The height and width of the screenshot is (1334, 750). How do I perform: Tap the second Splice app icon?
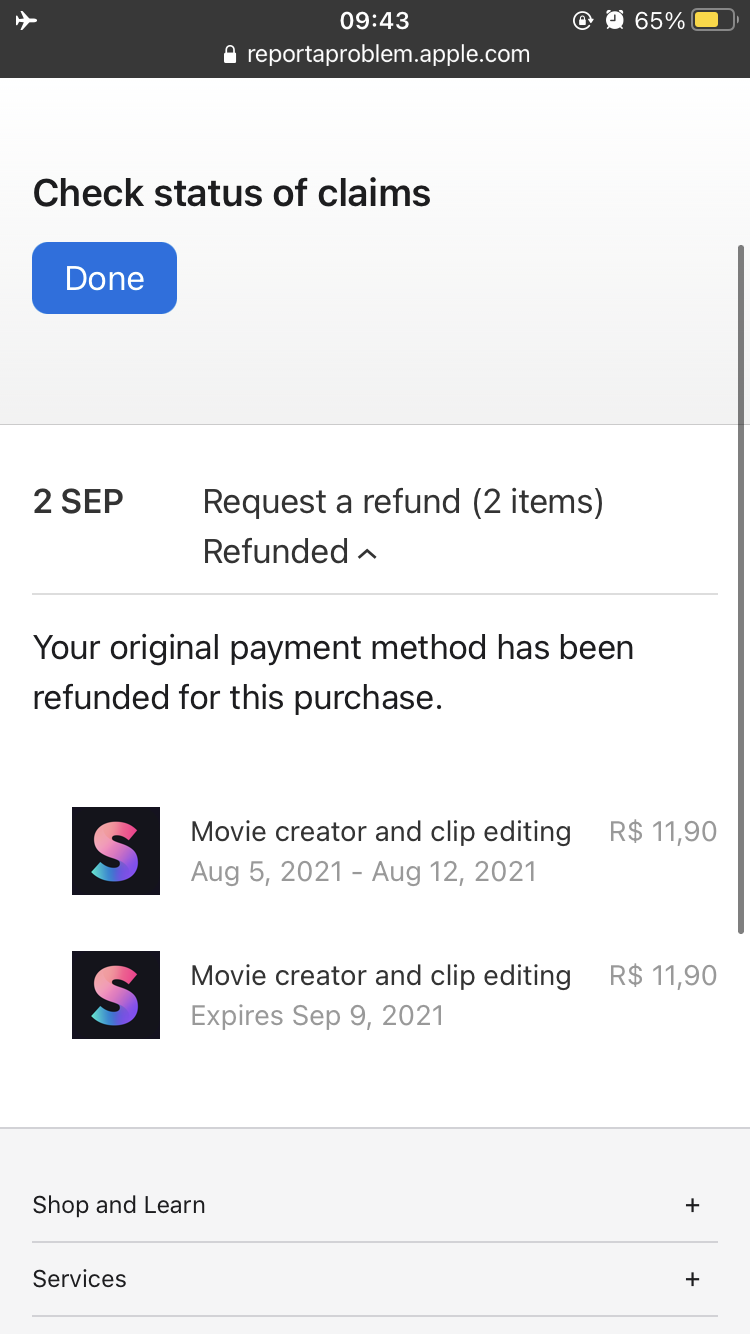(x=116, y=995)
